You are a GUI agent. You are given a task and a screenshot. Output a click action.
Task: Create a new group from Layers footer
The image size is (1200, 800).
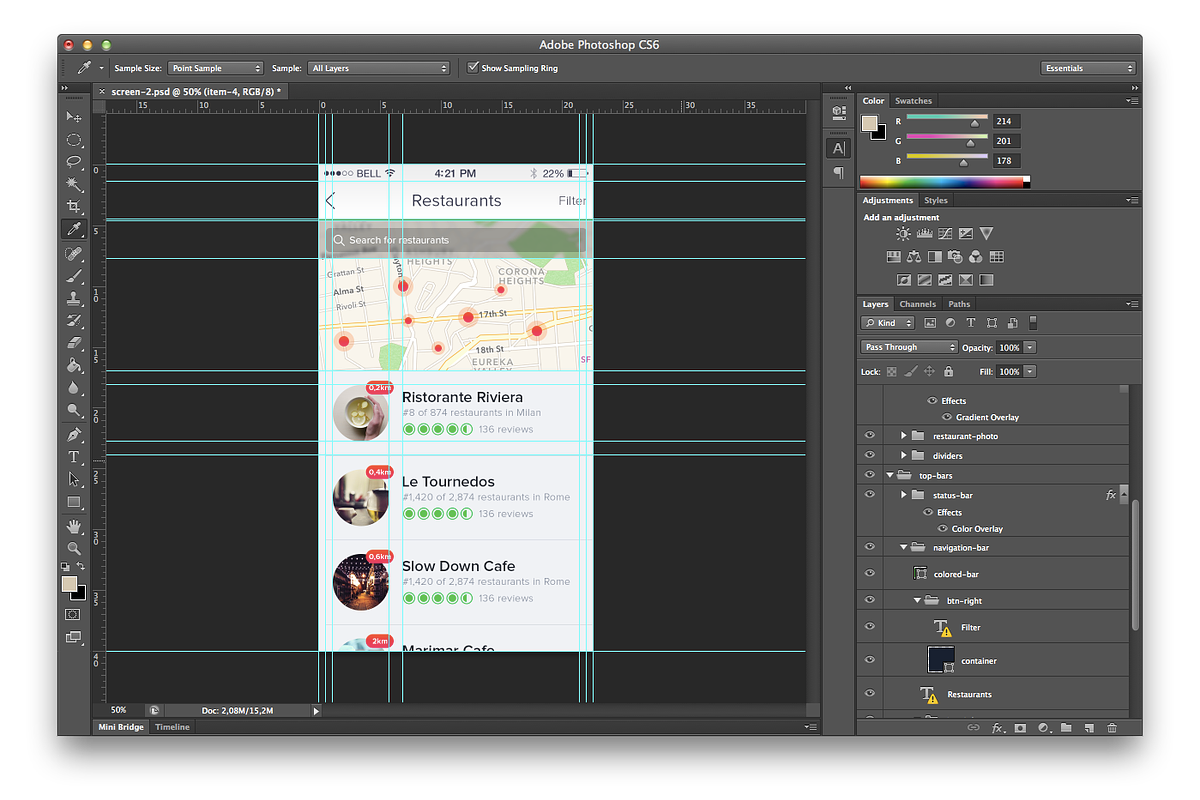click(1066, 728)
